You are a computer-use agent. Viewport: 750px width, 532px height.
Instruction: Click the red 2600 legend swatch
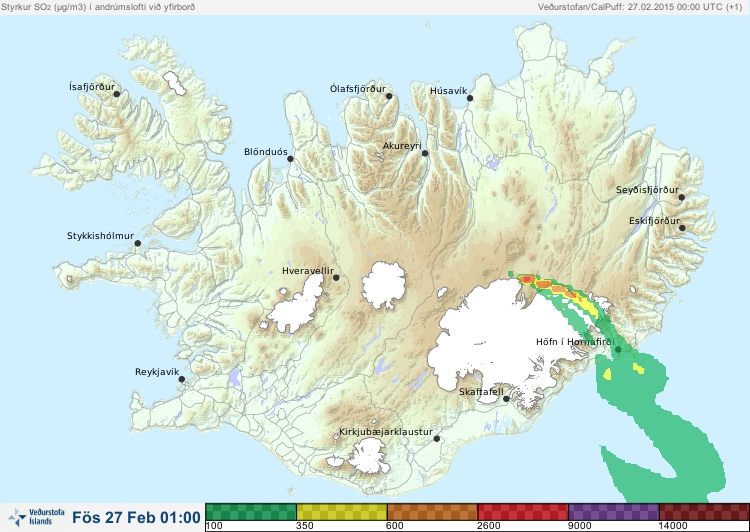[523, 512]
